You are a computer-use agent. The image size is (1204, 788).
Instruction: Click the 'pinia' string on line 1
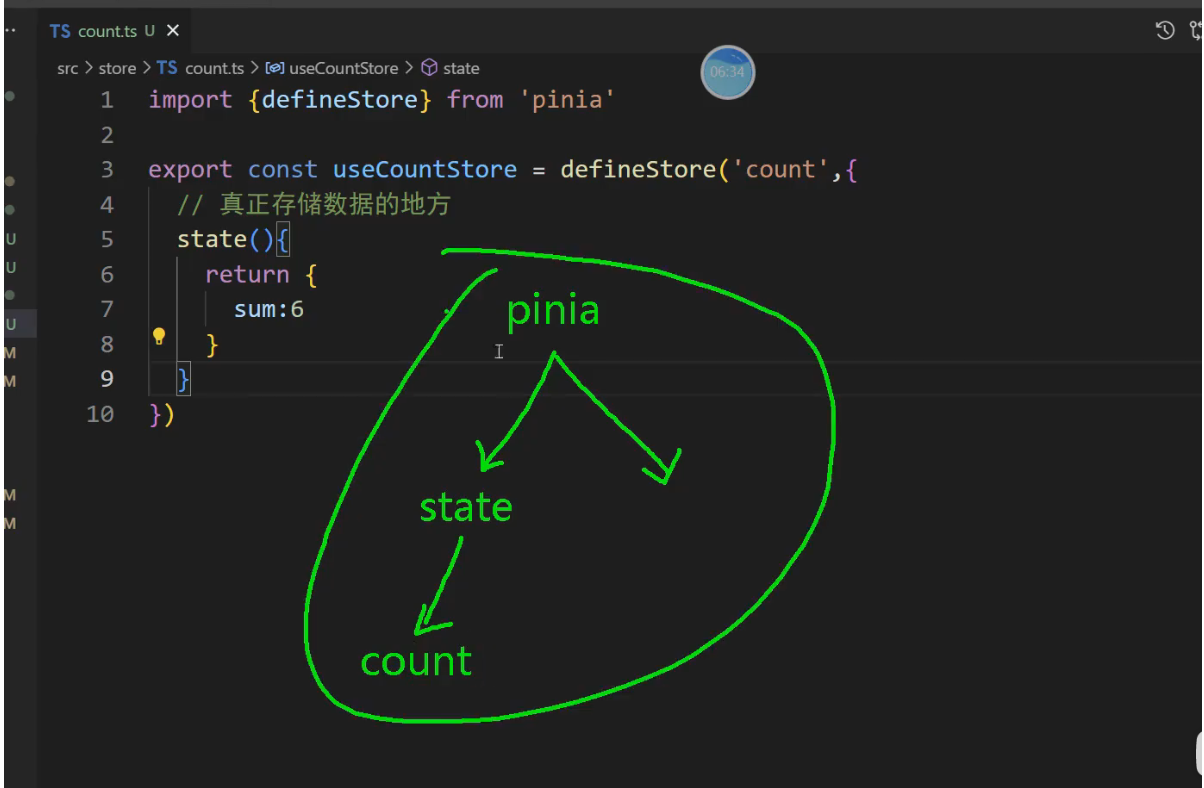pos(567,100)
